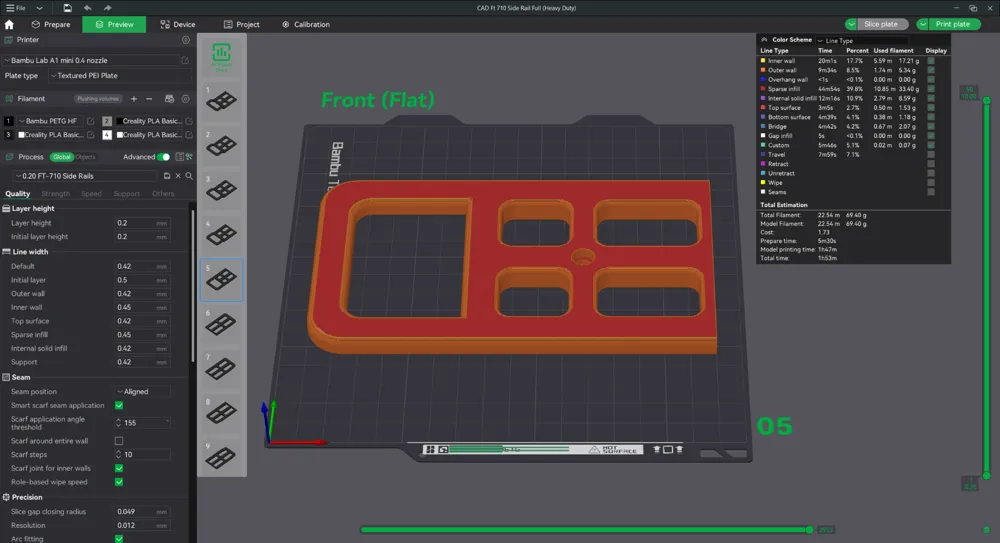Switch to the Project tab
This screenshot has height=543, width=1000.
[242, 24]
